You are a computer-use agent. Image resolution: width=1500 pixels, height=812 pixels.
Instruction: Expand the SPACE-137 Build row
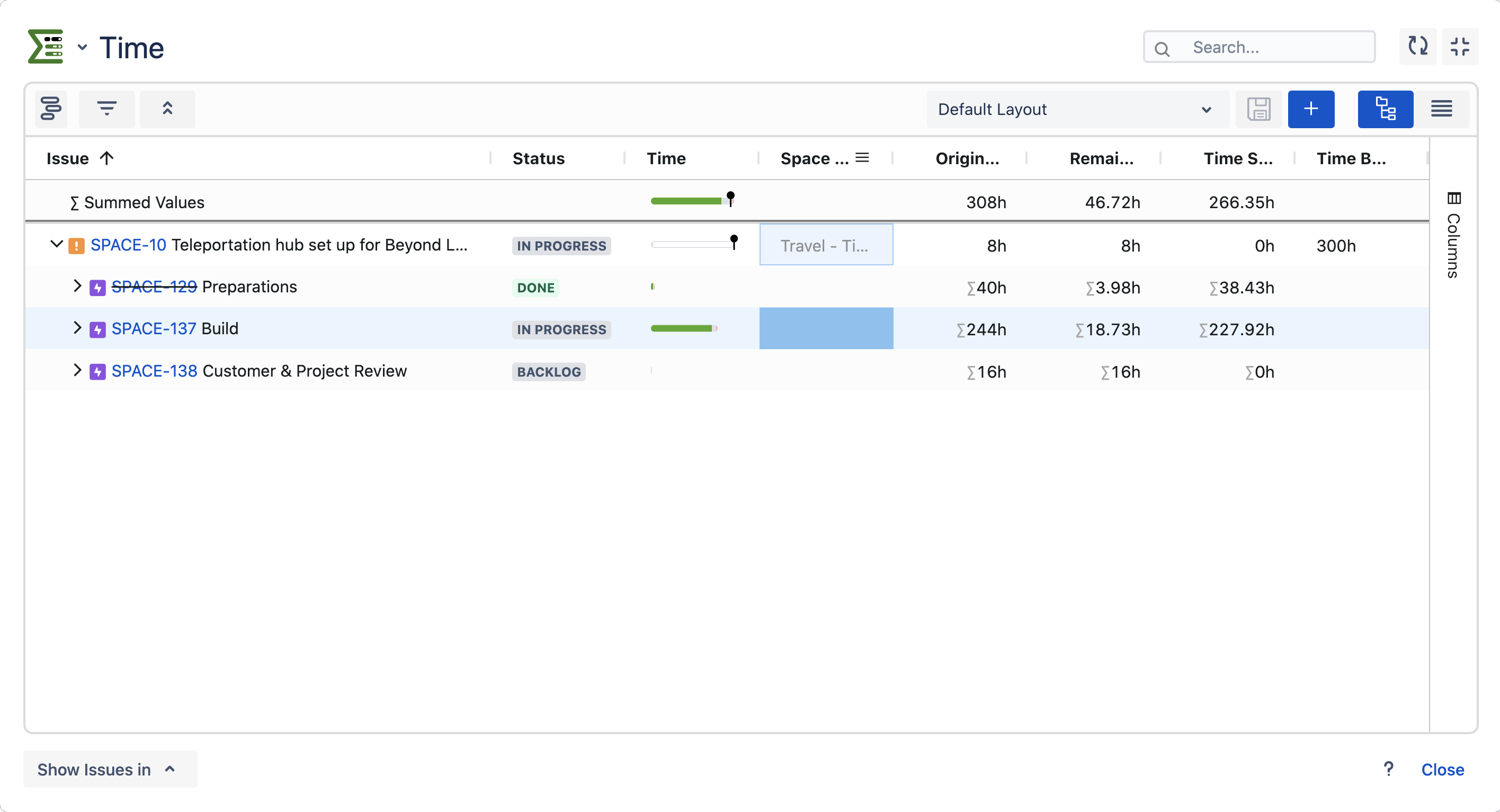click(77, 328)
